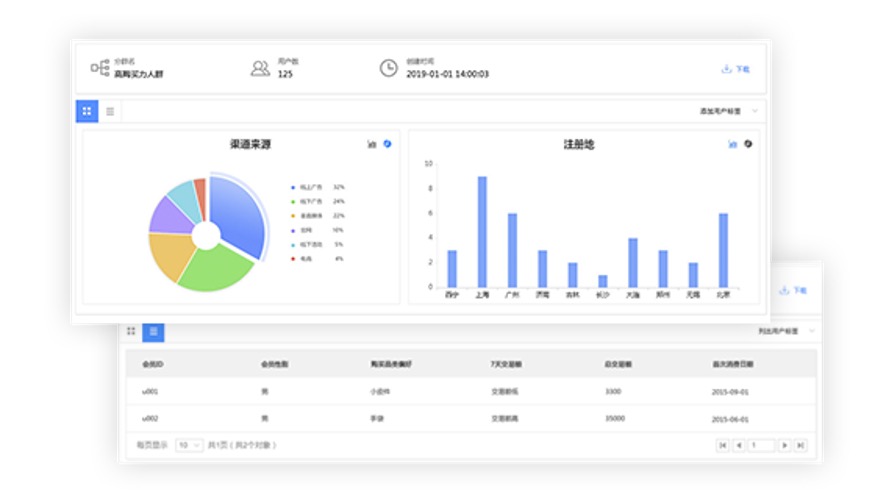
Task: Click the 7天交易额 column header
Action: [506, 364]
